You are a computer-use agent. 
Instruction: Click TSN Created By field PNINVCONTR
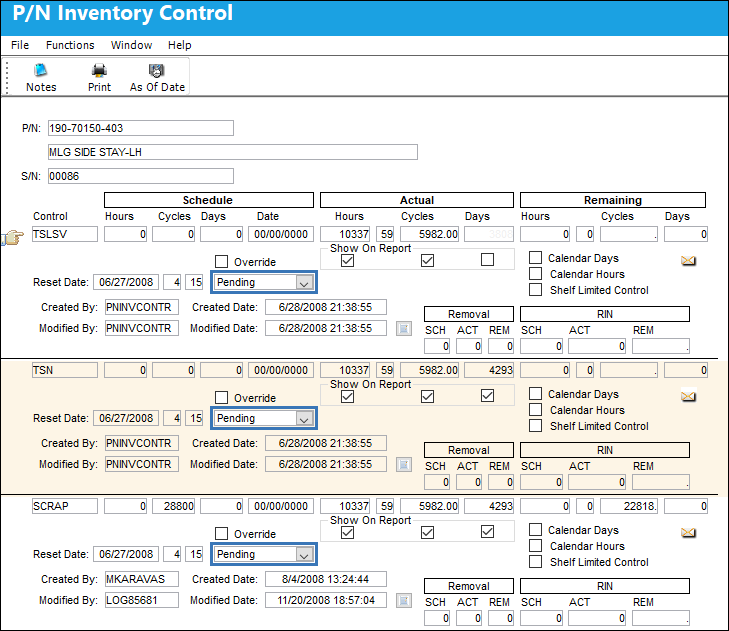(142, 443)
